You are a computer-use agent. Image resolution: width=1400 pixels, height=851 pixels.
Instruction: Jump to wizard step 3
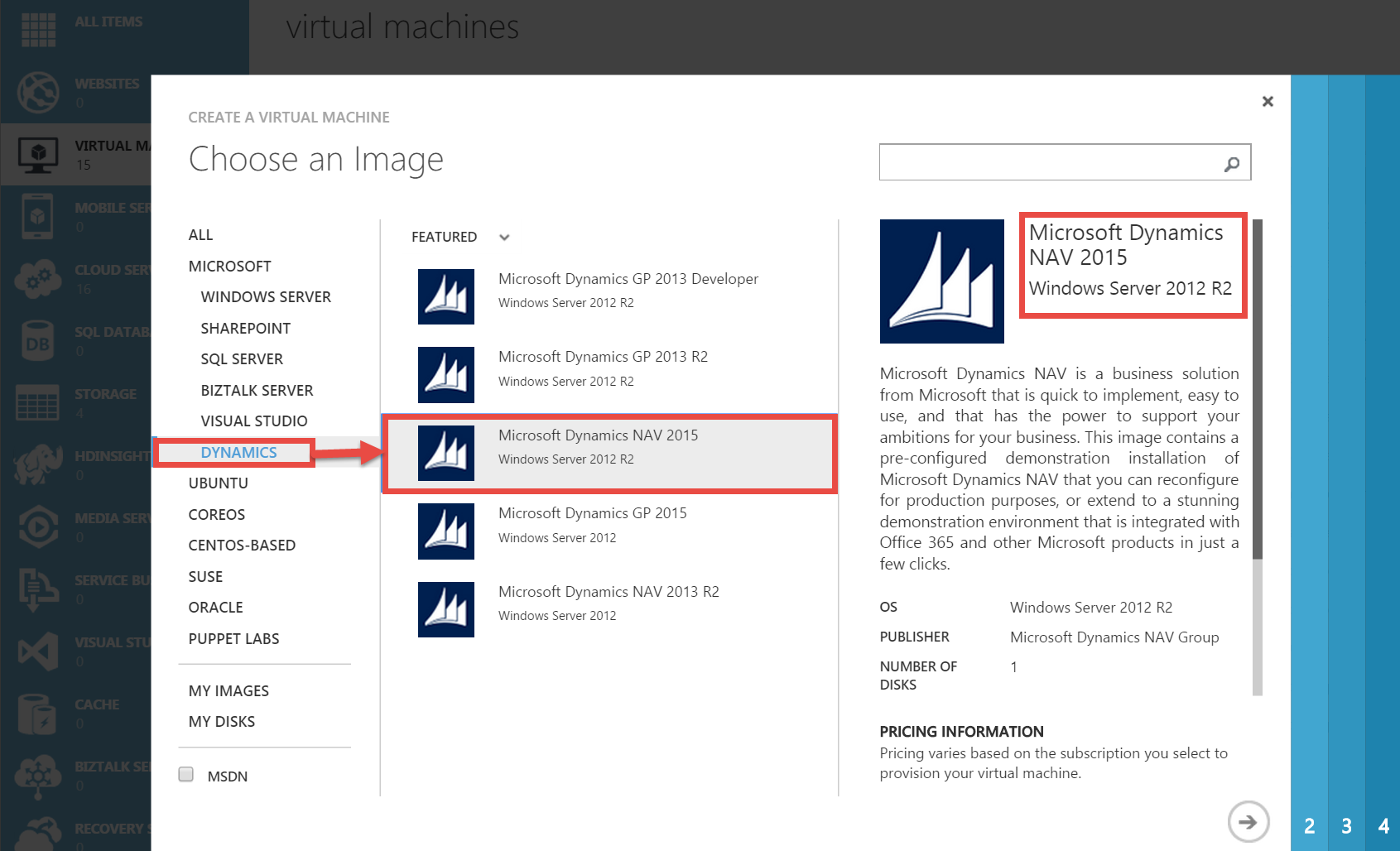1346,825
